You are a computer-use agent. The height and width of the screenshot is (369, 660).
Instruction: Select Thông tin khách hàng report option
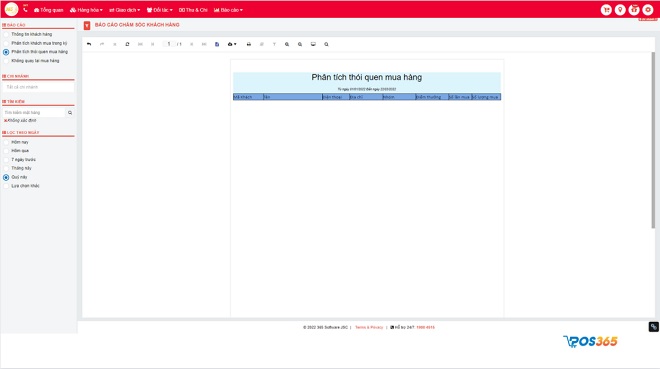pyautogui.click(x=28, y=34)
